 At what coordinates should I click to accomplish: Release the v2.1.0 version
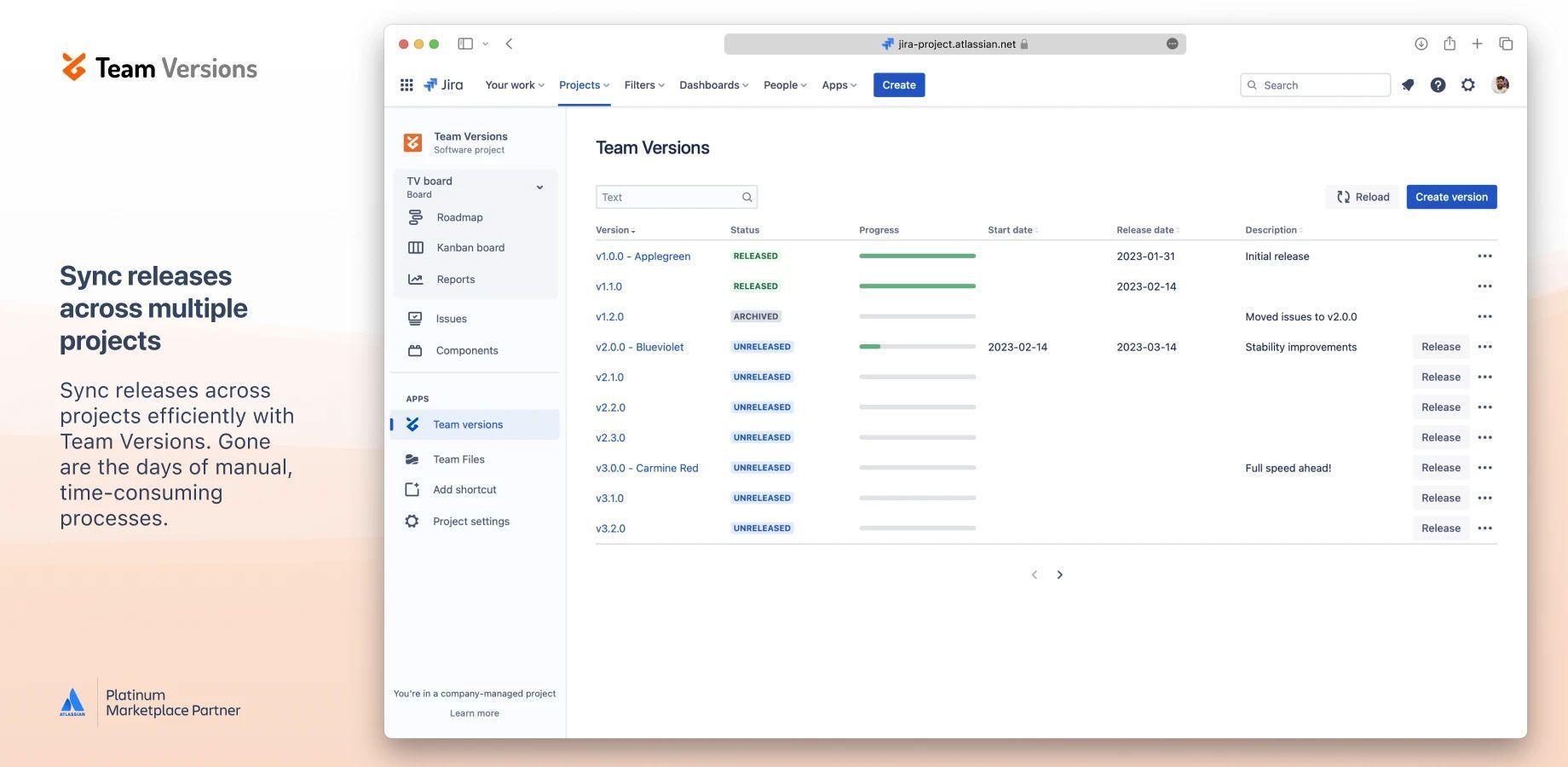point(1440,378)
